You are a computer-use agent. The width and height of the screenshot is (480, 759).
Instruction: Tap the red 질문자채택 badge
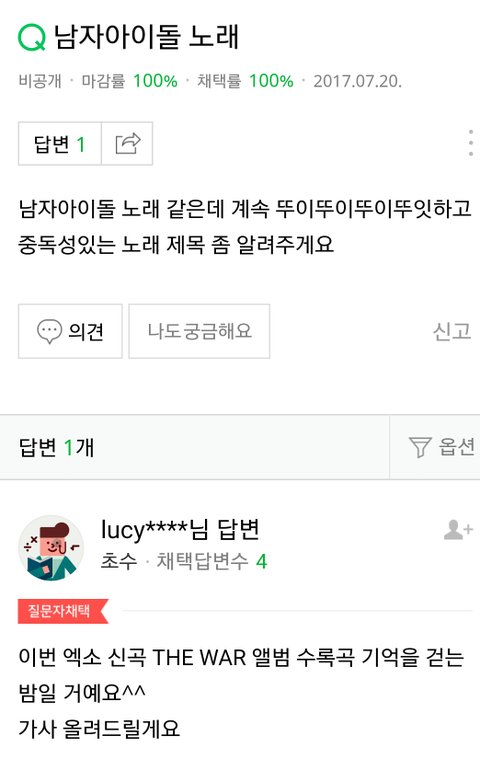pyautogui.click(x=63, y=611)
